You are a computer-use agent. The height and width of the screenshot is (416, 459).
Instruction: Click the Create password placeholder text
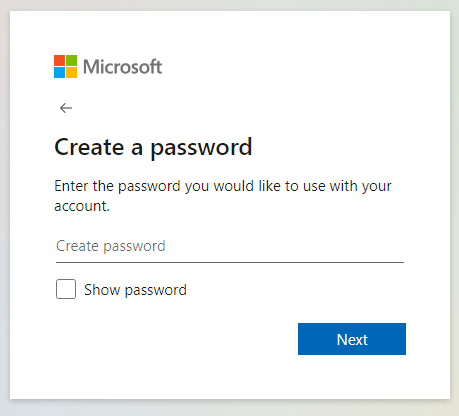click(111, 246)
